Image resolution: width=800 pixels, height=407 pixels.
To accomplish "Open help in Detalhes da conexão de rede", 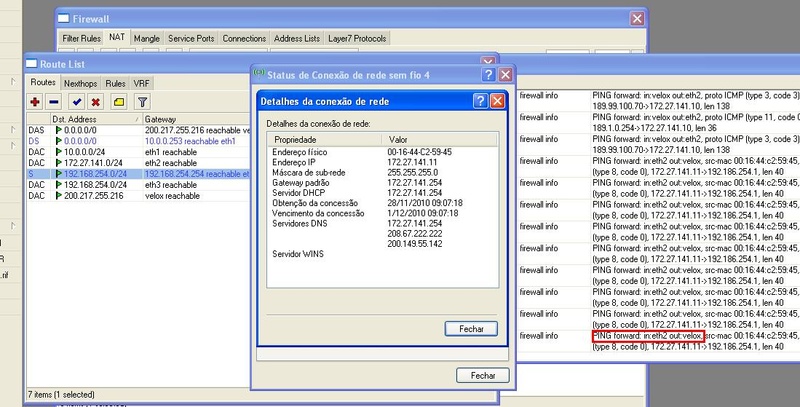I will [x=480, y=101].
